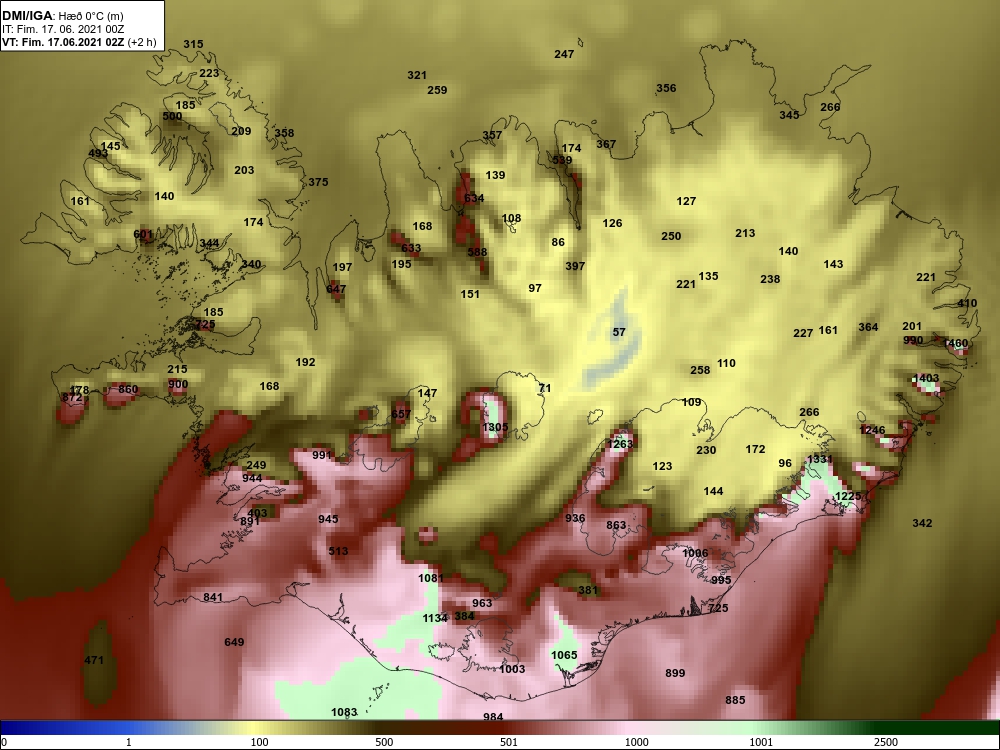
Task: Click the map value 936
Action: (575, 518)
